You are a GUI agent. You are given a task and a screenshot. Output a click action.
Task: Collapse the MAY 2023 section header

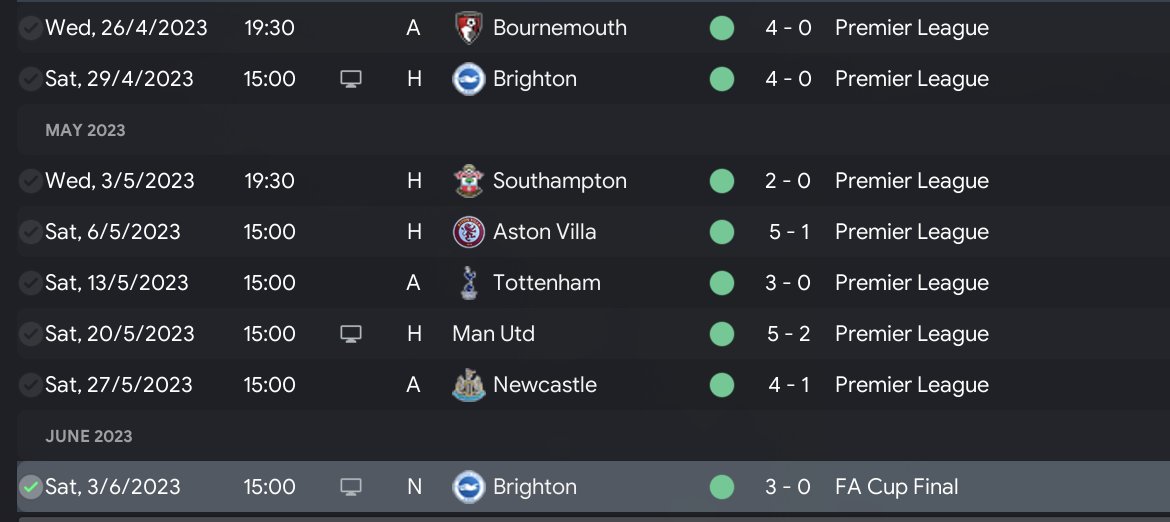coord(85,130)
